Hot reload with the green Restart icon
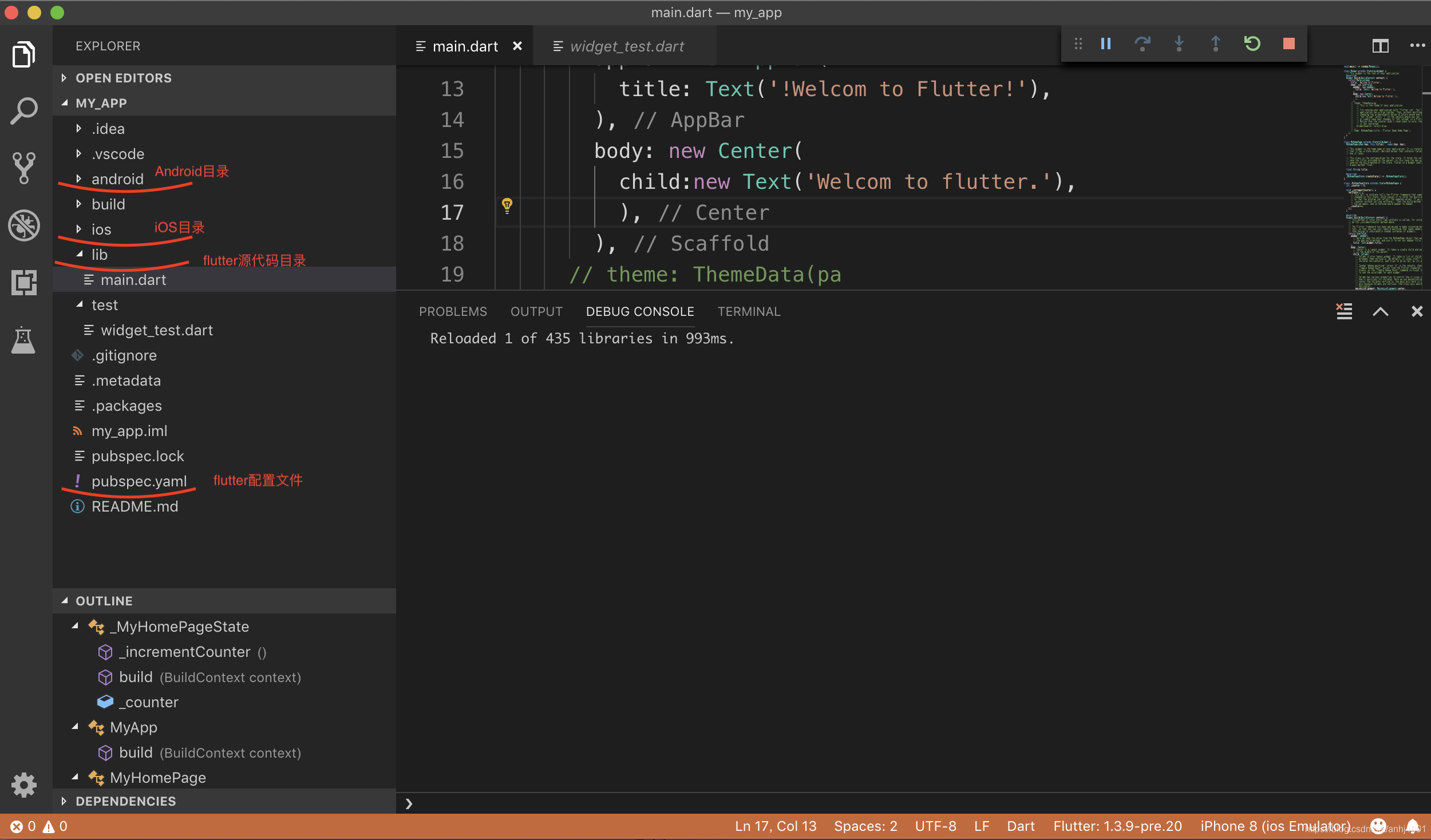The image size is (1431, 840). 1252,44
